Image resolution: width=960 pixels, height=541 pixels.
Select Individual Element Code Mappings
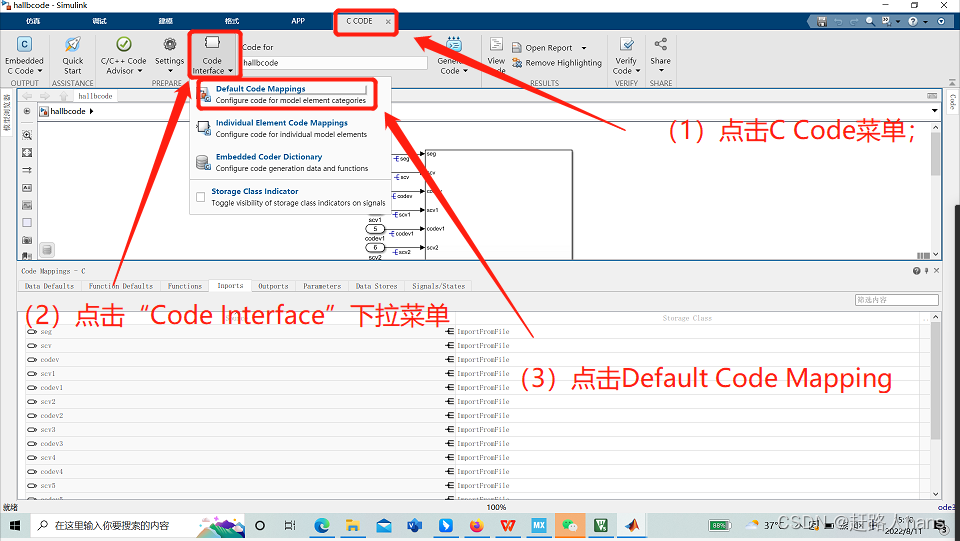[291, 129]
